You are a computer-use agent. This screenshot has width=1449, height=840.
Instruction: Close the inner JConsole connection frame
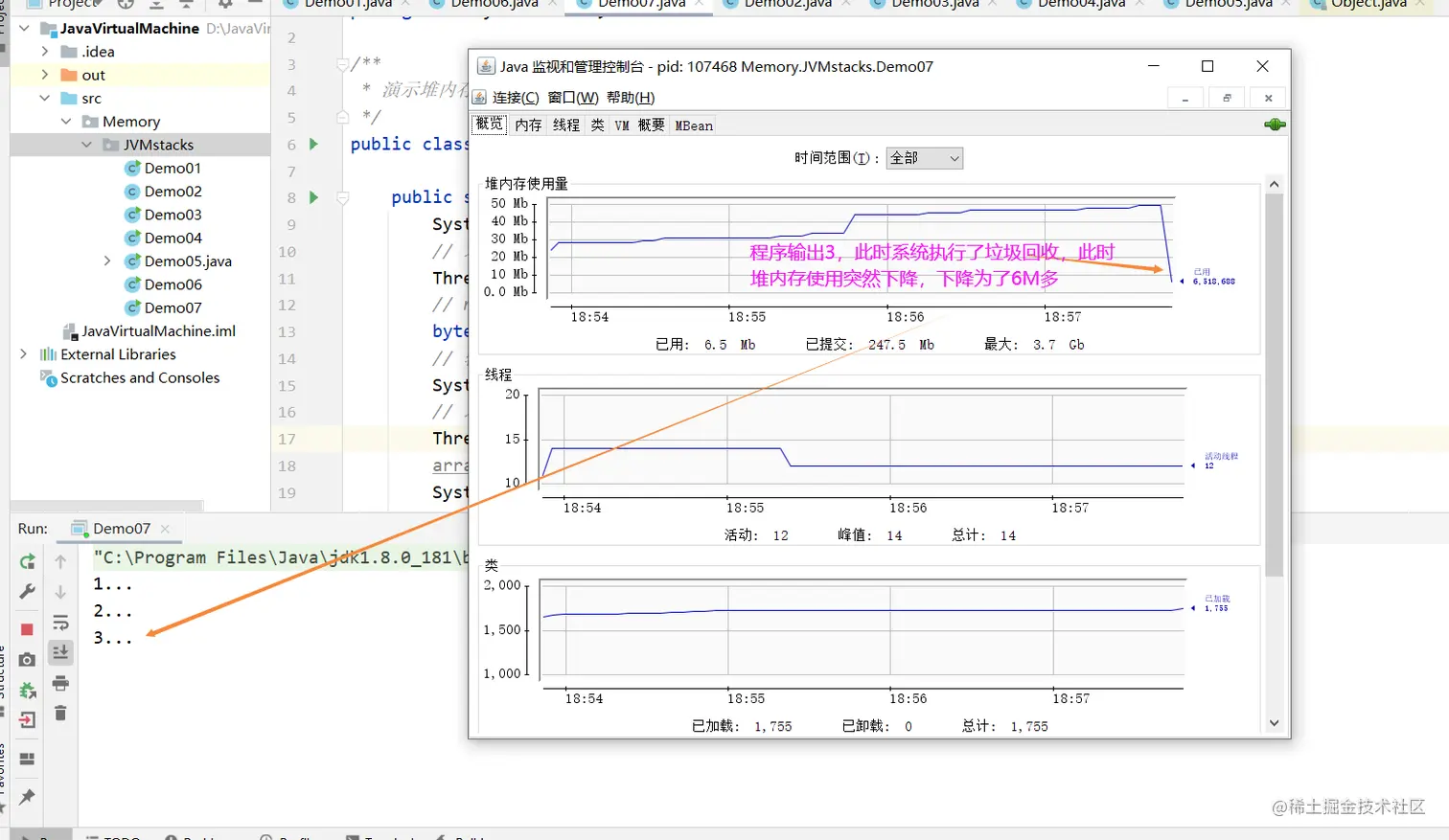[1268, 98]
